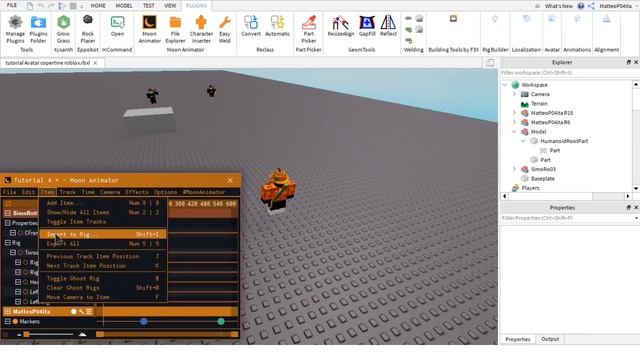Toggle the white circle on MatteoP04ita track
The height and width of the screenshot is (360, 640).
(x=74, y=311)
